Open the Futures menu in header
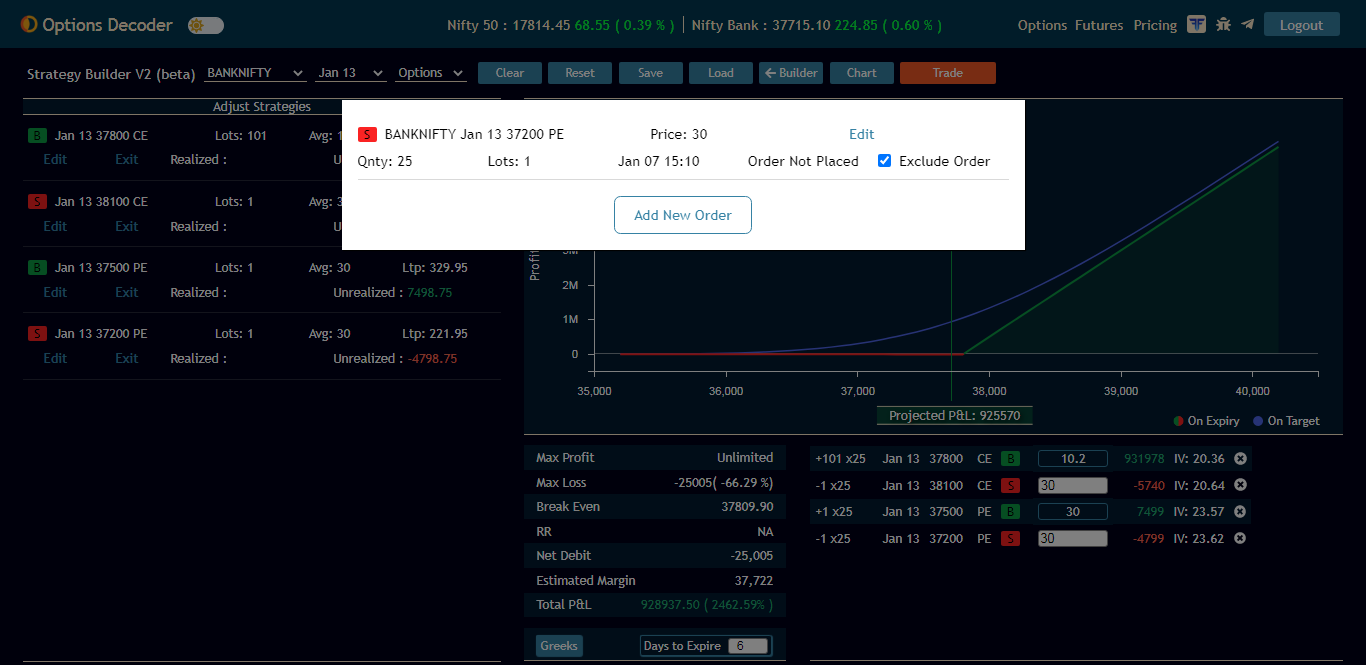The height and width of the screenshot is (665, 1366). 1099,25
